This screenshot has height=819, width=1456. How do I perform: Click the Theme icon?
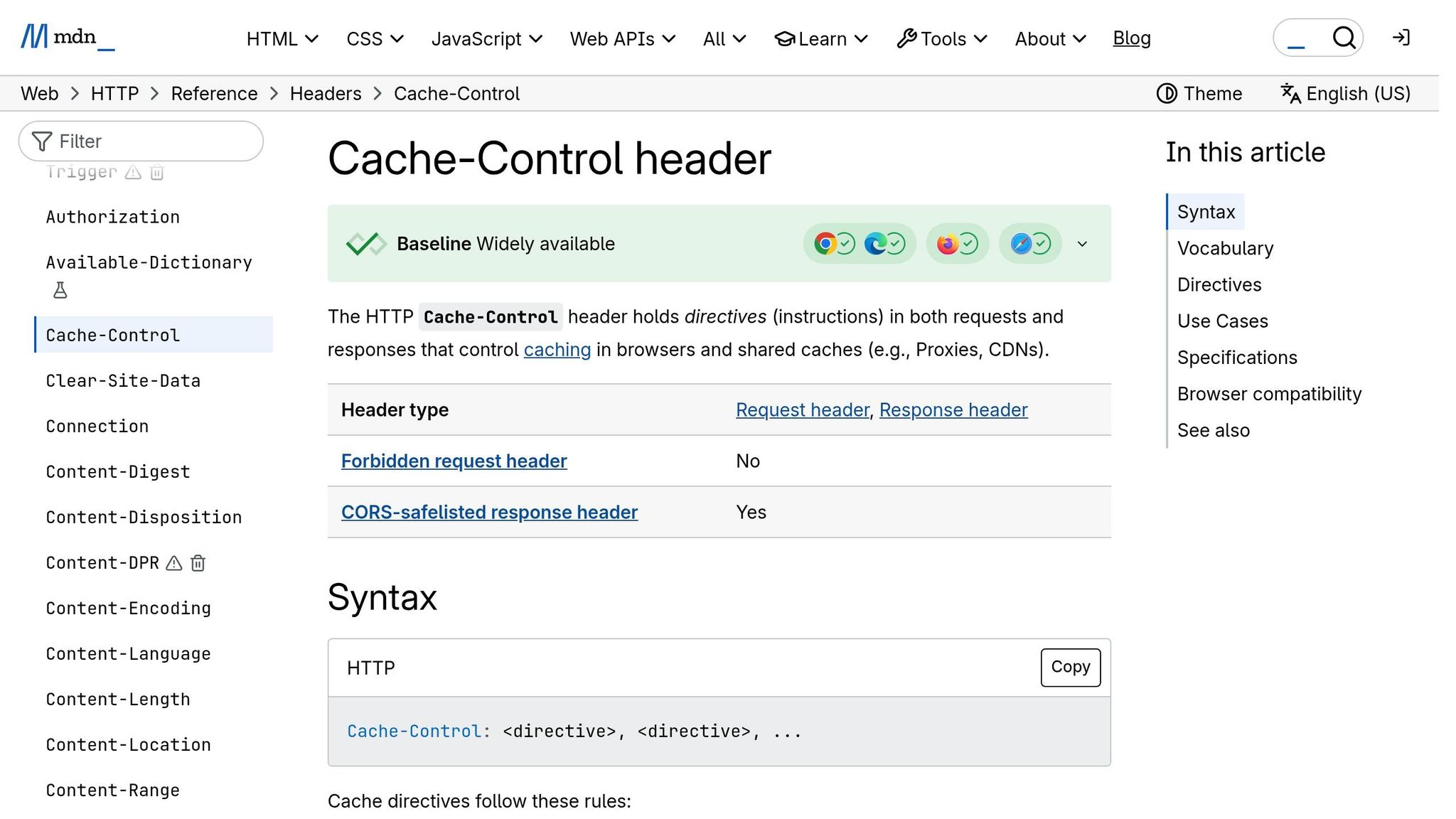coord(1167,93)
